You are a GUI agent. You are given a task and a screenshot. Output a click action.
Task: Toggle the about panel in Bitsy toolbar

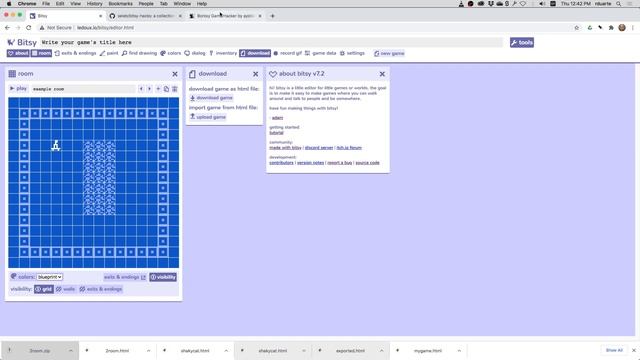click(x=18, y=53)
